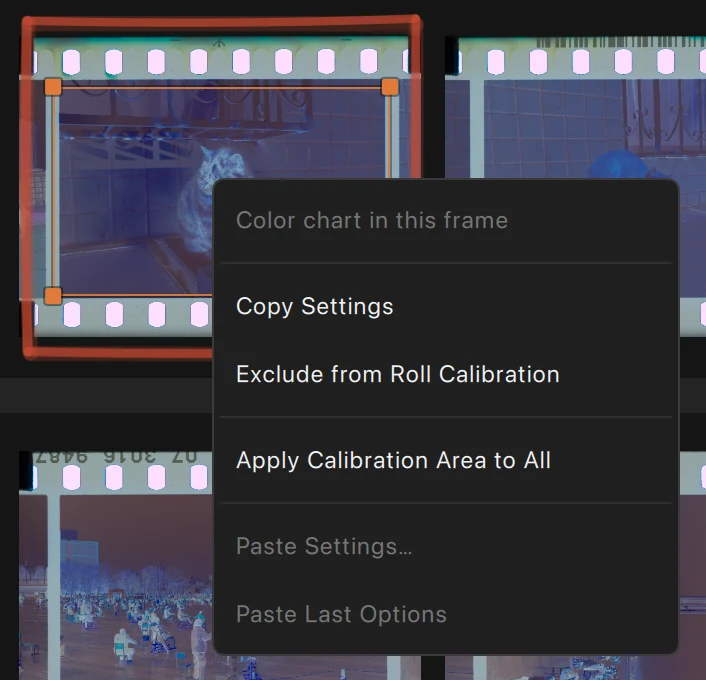
Task: Click the Paste Settings… menu entry
Action: tap(446, 546)
